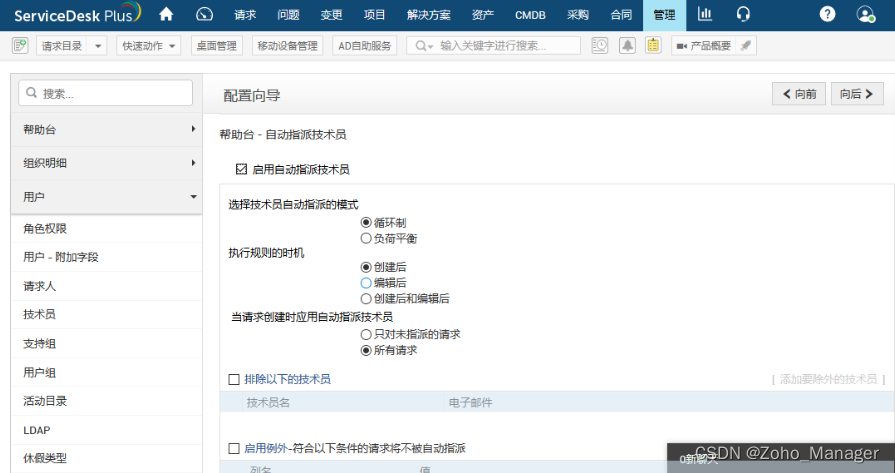Open 请求人 in the sidebar
The width and height of the screenshot is (895, 473).
click(x=107, y=286)
